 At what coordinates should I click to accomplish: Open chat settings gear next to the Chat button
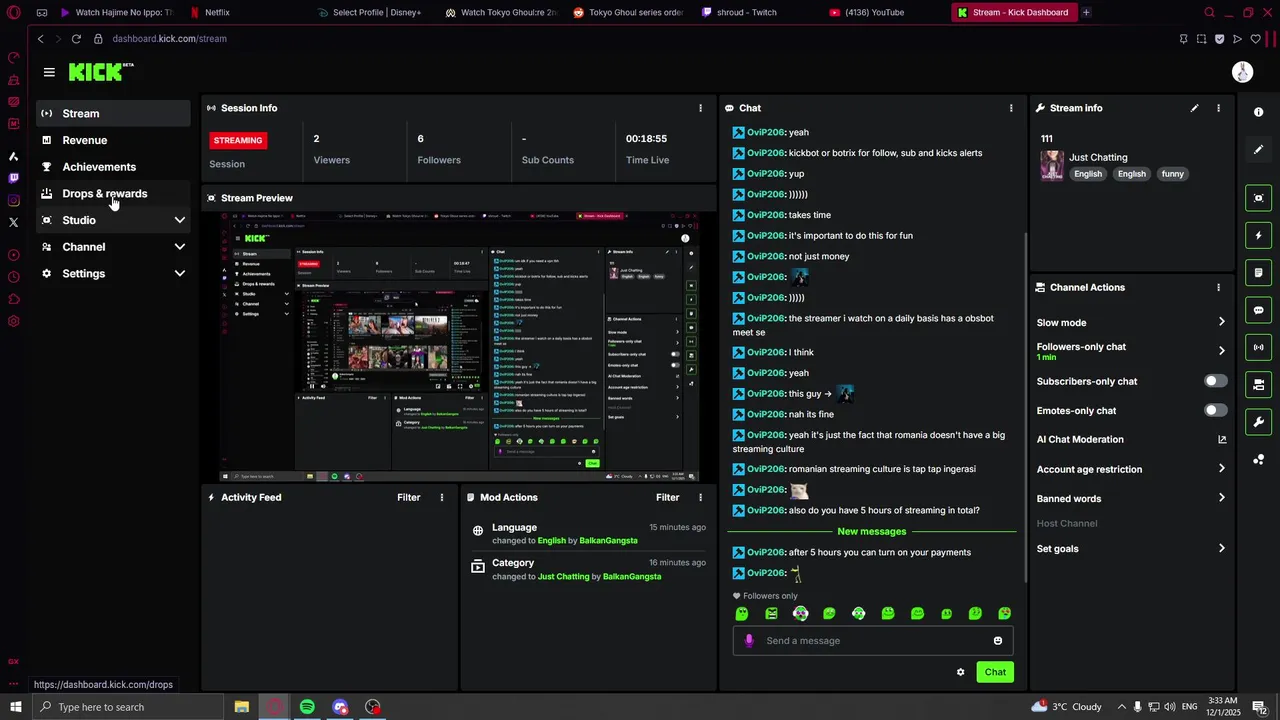click(x=961, y=672)
